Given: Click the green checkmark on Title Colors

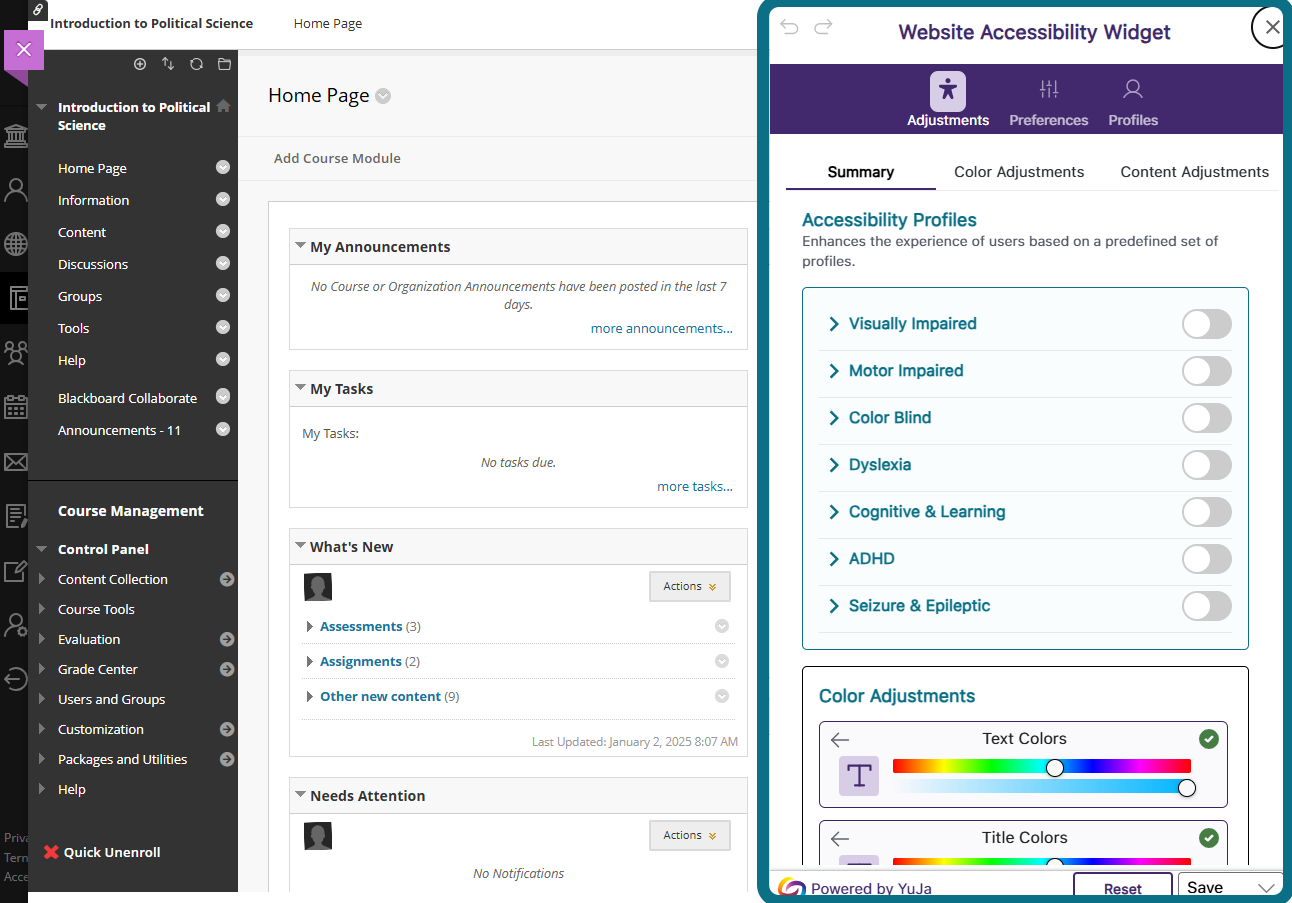Looking at the screenshot, I should click(1209, 838).
